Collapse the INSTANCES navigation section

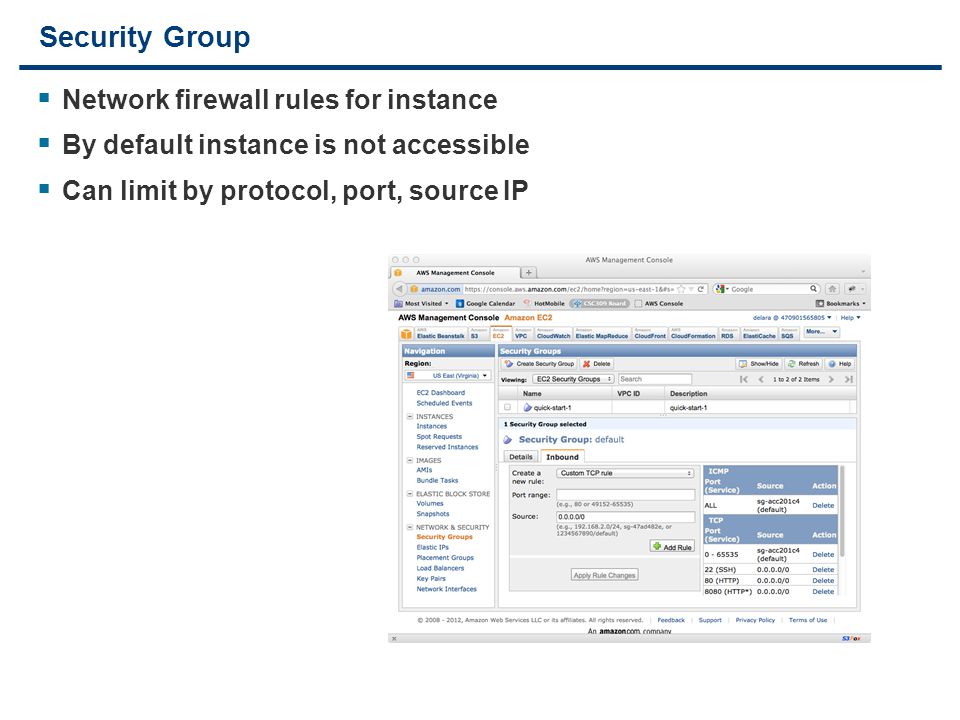coord(410,416)
